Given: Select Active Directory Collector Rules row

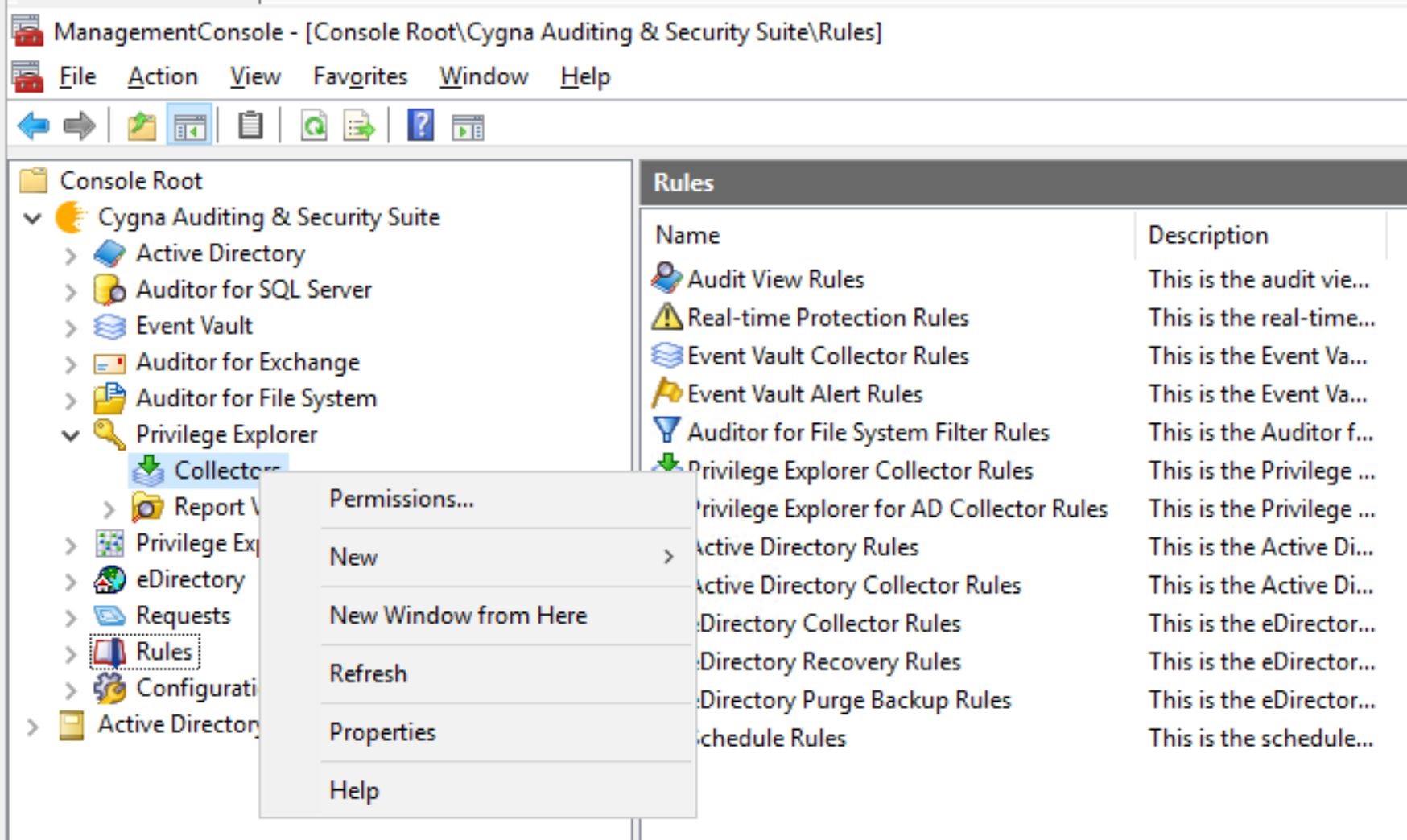Looking at the screenshot, I should pos(856,585).
